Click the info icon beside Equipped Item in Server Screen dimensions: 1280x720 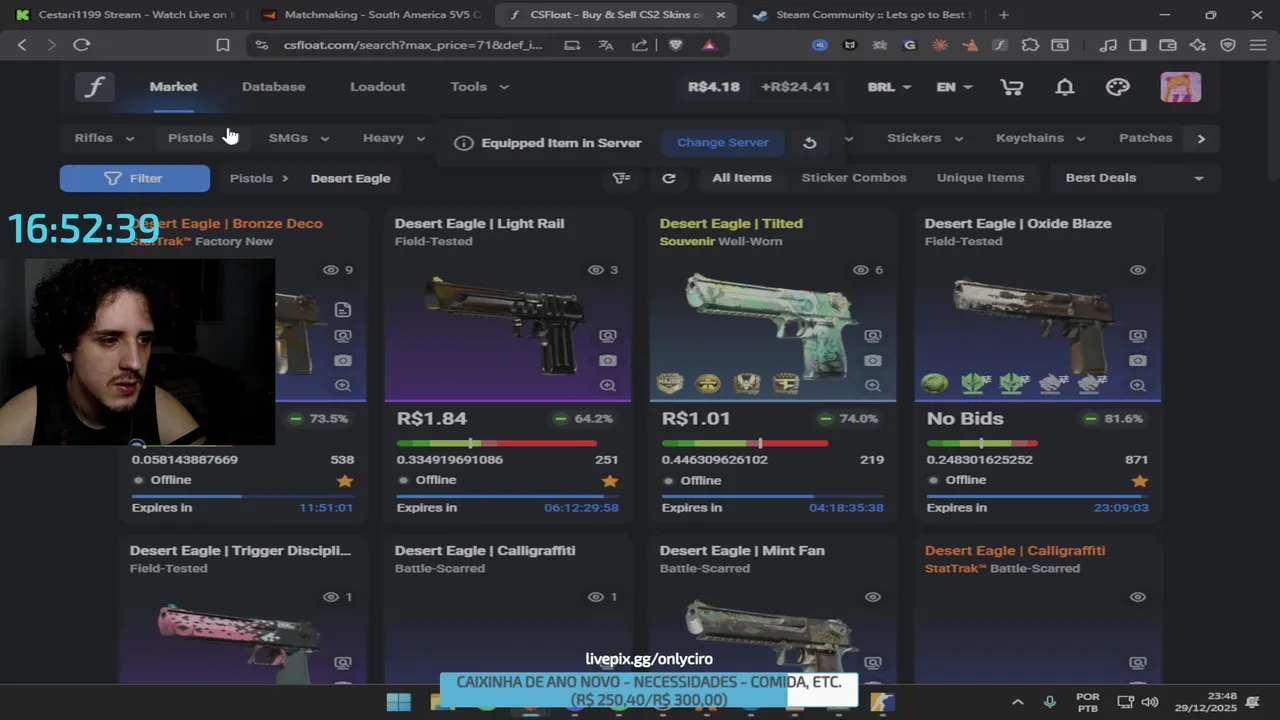(463, 143)
